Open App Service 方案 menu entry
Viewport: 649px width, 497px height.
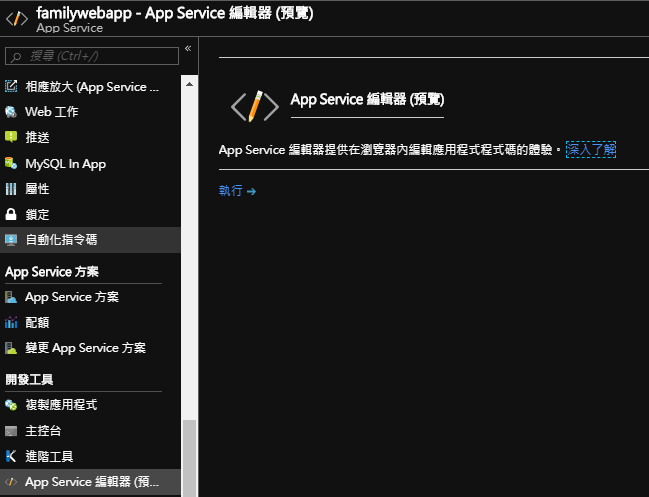point(90,297)
